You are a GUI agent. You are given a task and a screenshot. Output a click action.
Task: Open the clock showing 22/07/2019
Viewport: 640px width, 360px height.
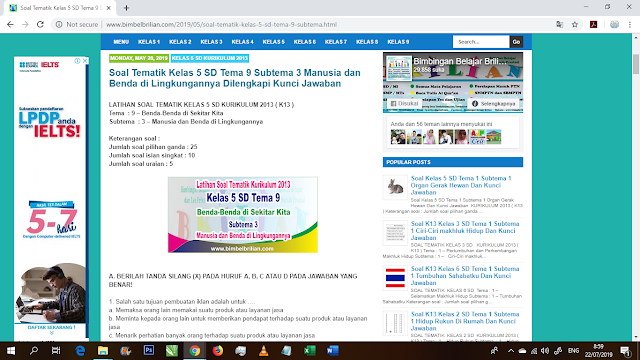(x=598, y=351)
